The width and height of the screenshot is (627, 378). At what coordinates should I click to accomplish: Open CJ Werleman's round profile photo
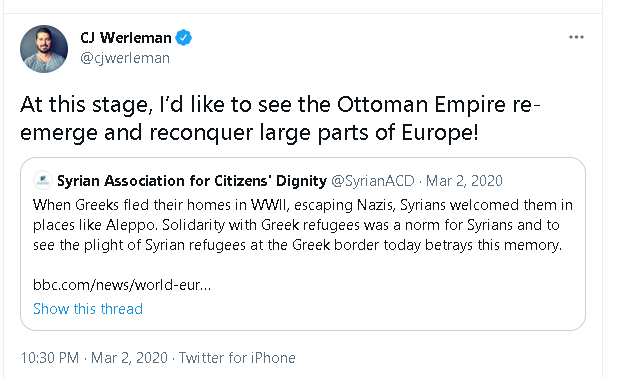coord(44,49)
